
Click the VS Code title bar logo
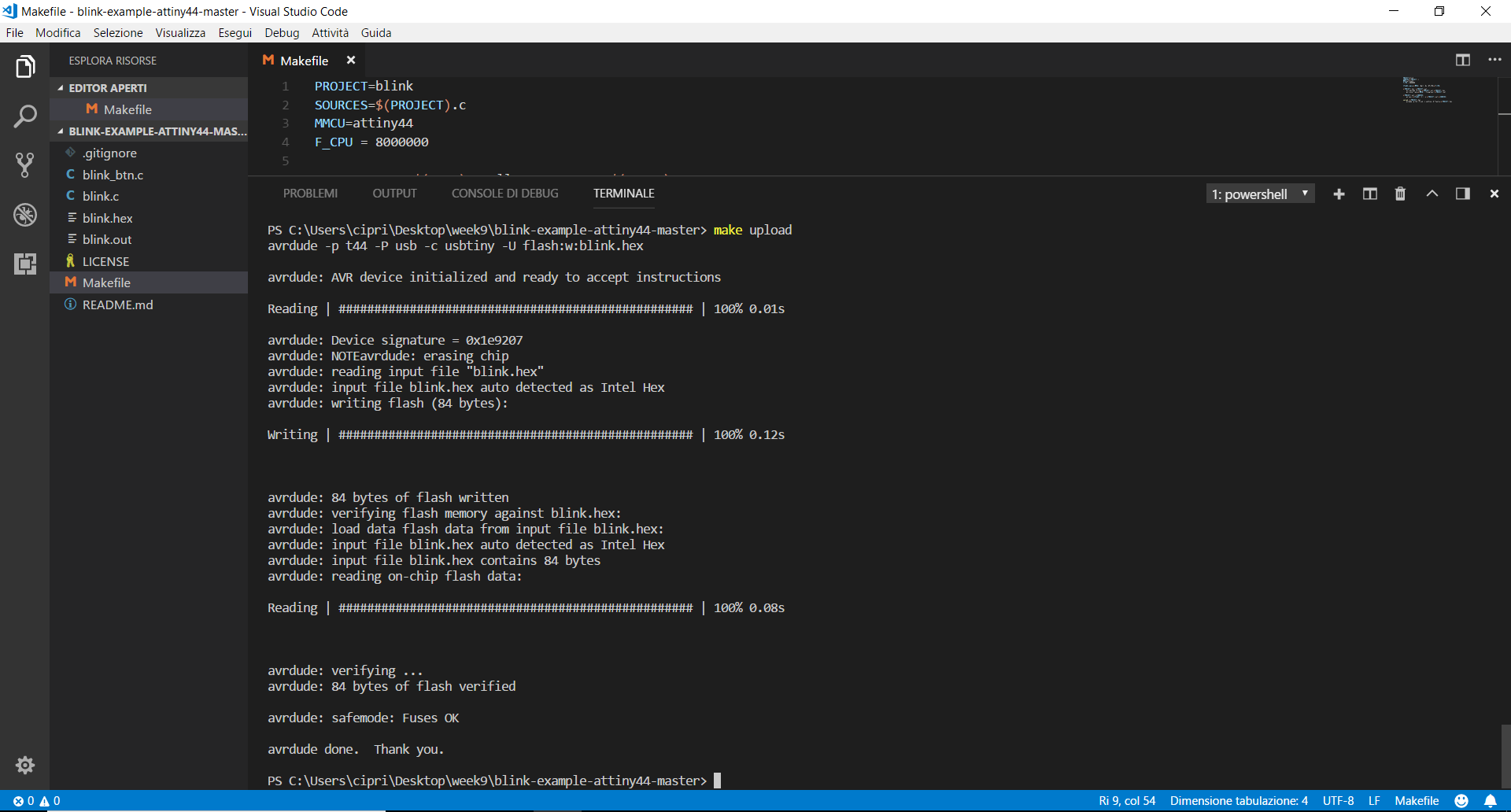tap(10, 11)
